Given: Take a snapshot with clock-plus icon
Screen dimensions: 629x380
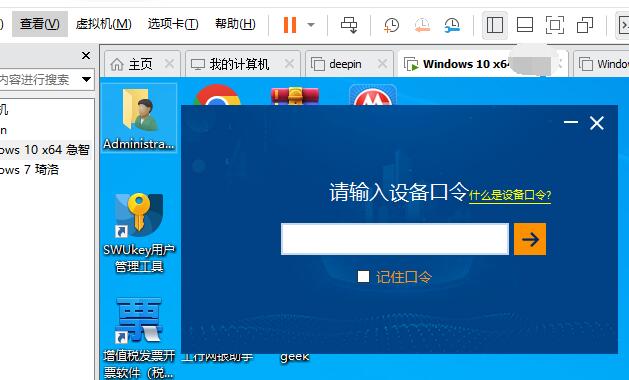Looking at the screenshot, I should point(391,25).
